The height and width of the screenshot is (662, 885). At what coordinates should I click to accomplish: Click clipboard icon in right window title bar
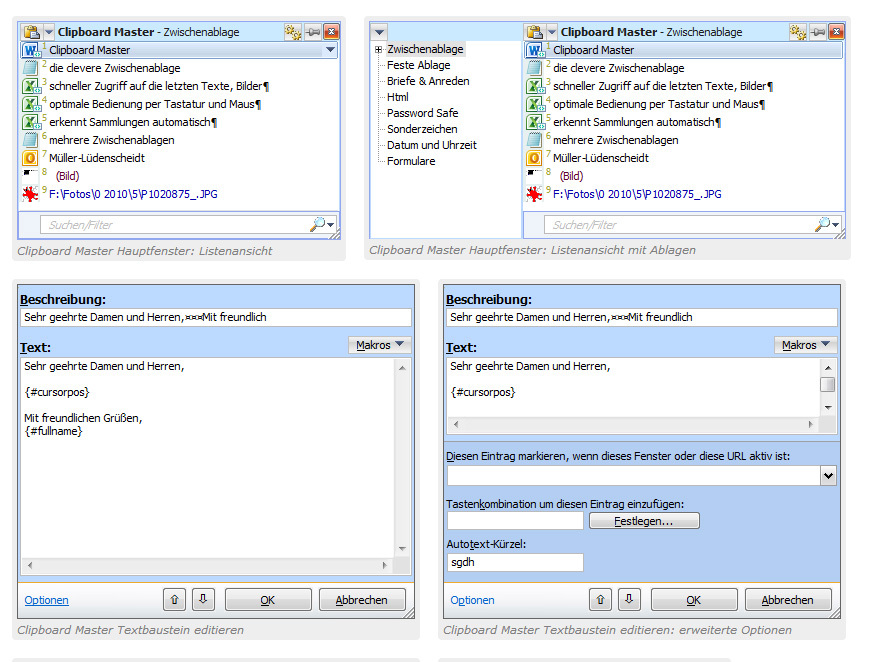coord(535,32)
